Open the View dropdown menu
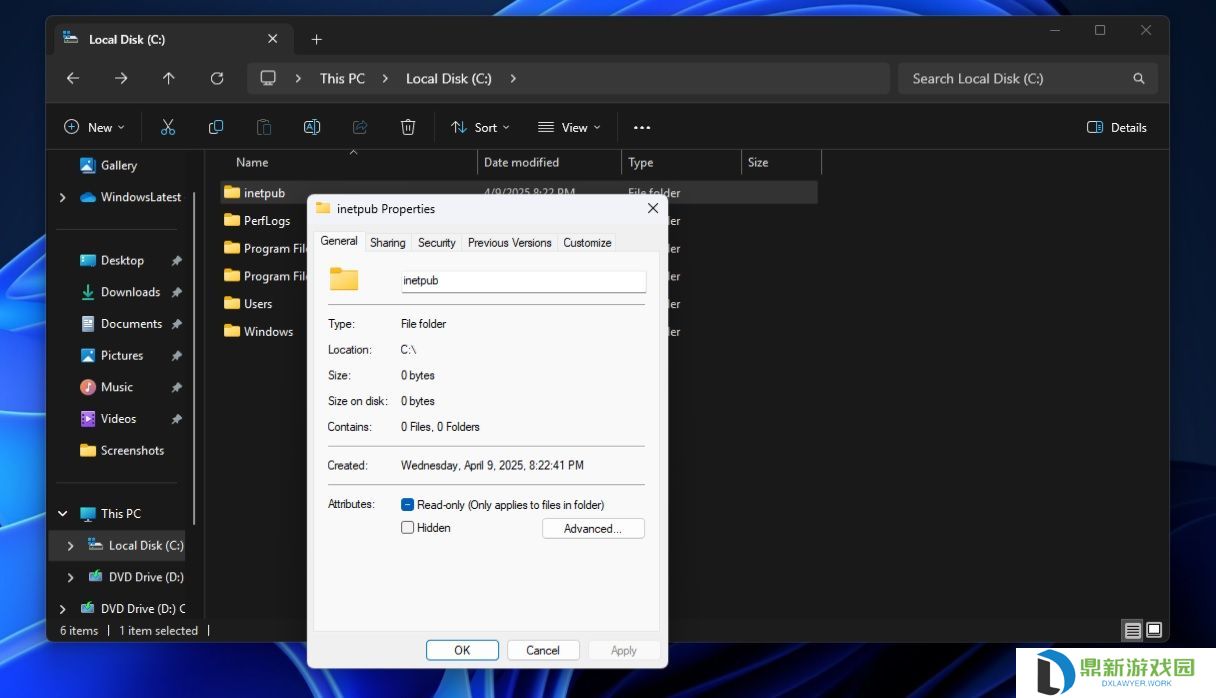The width and height of the screenshot is (1216, 698). coord(569,127)
